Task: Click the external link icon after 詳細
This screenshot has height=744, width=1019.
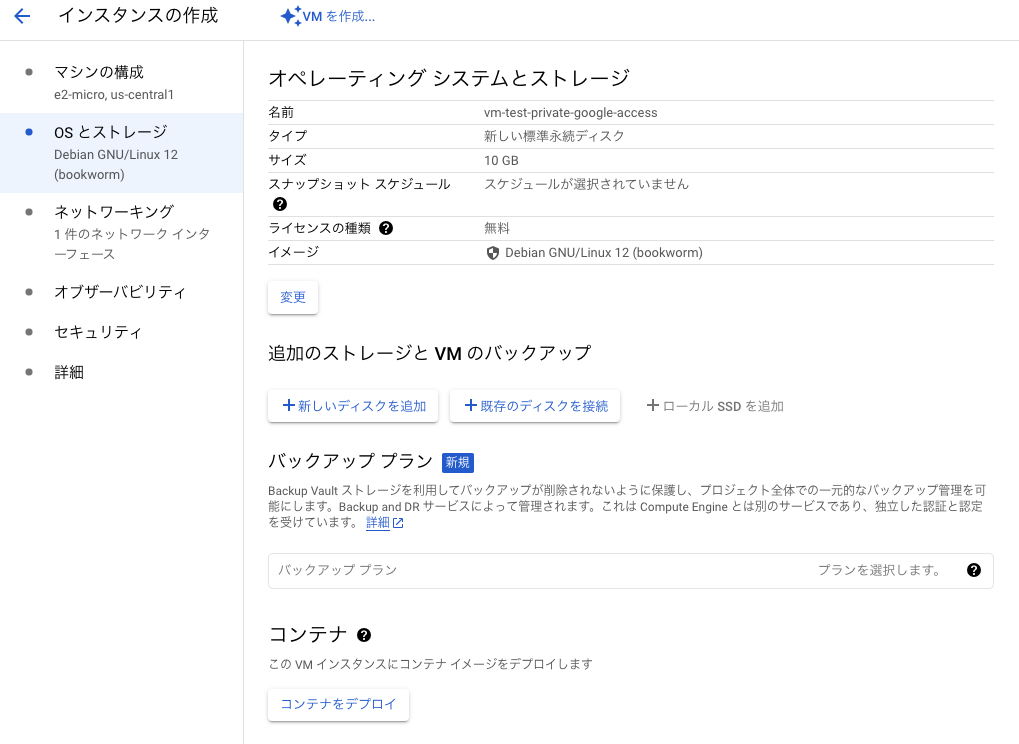Action: [398, 523]
